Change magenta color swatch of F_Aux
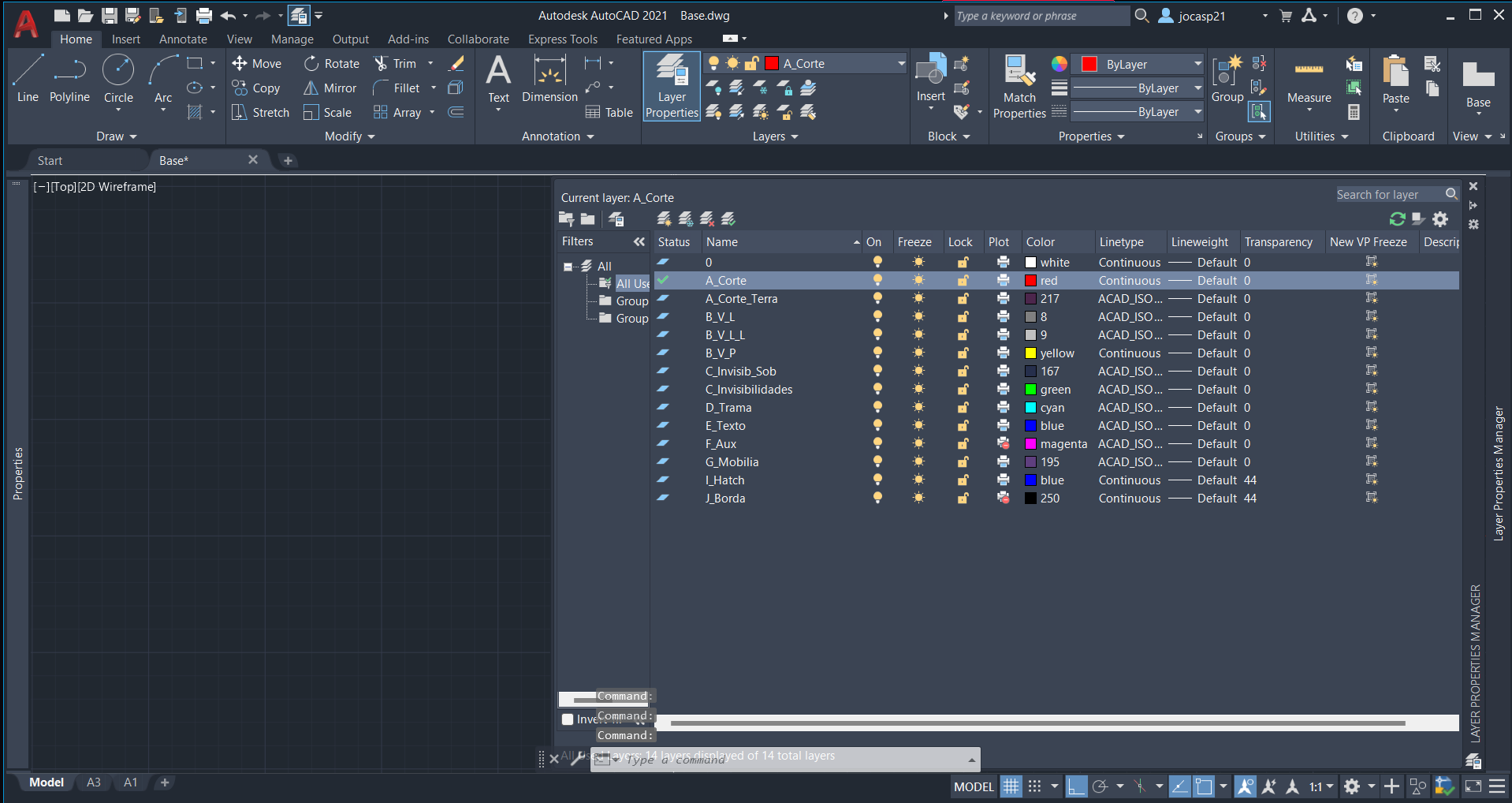 [x=1030, y=443]
